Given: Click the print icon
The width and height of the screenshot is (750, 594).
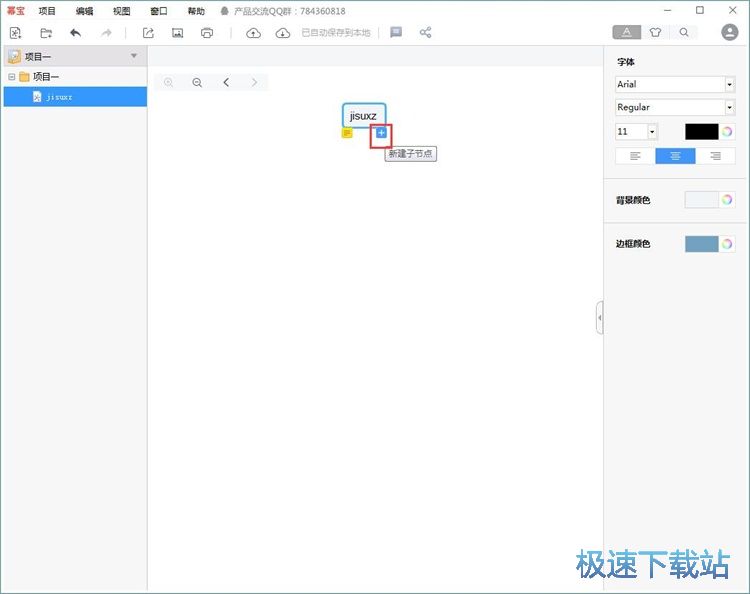Looking at the screenshot, I should 207,33.
